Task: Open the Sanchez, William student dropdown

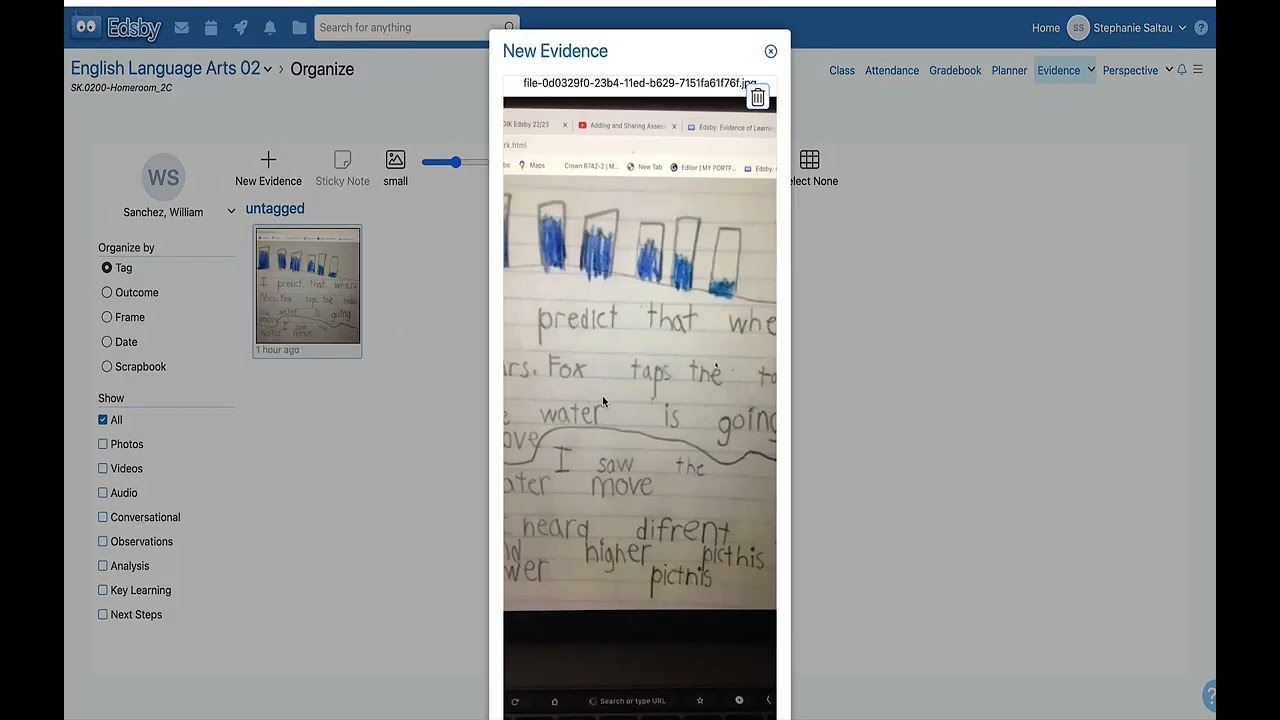Action: [231, 212]
